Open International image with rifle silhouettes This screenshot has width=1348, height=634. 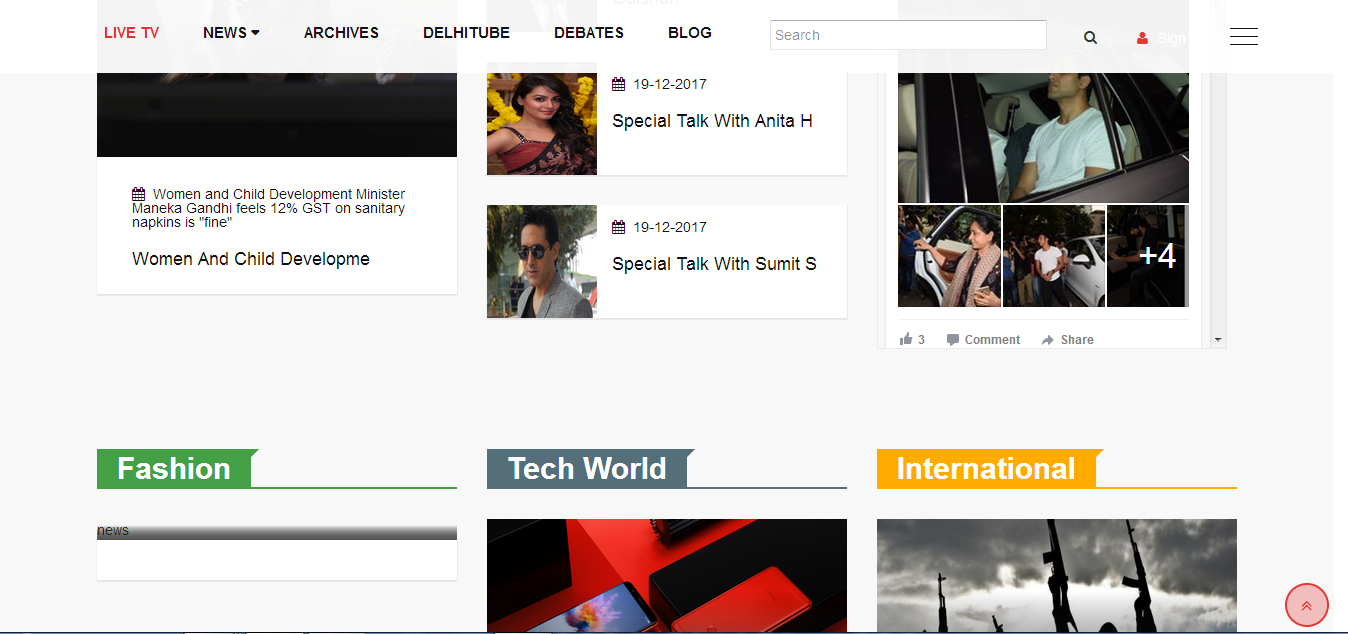[1057, 576]
